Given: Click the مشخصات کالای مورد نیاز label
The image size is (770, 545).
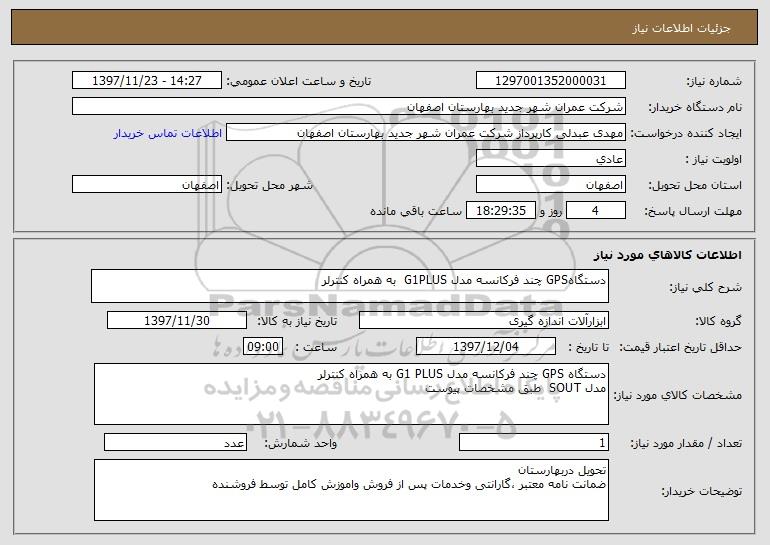Looking at the screenshot, I should (678, 395).
